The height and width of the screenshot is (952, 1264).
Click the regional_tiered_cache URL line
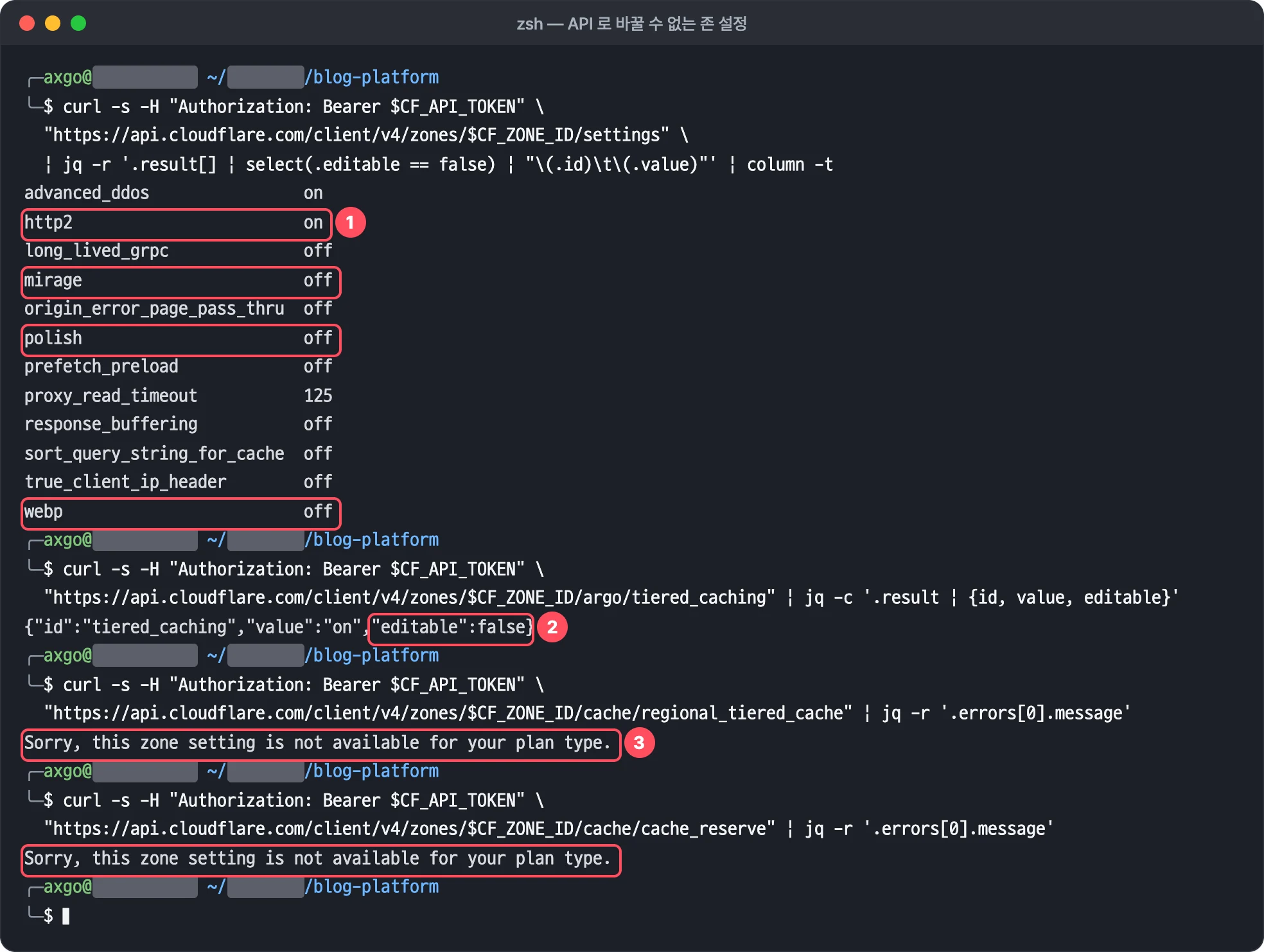coord(587,713)
